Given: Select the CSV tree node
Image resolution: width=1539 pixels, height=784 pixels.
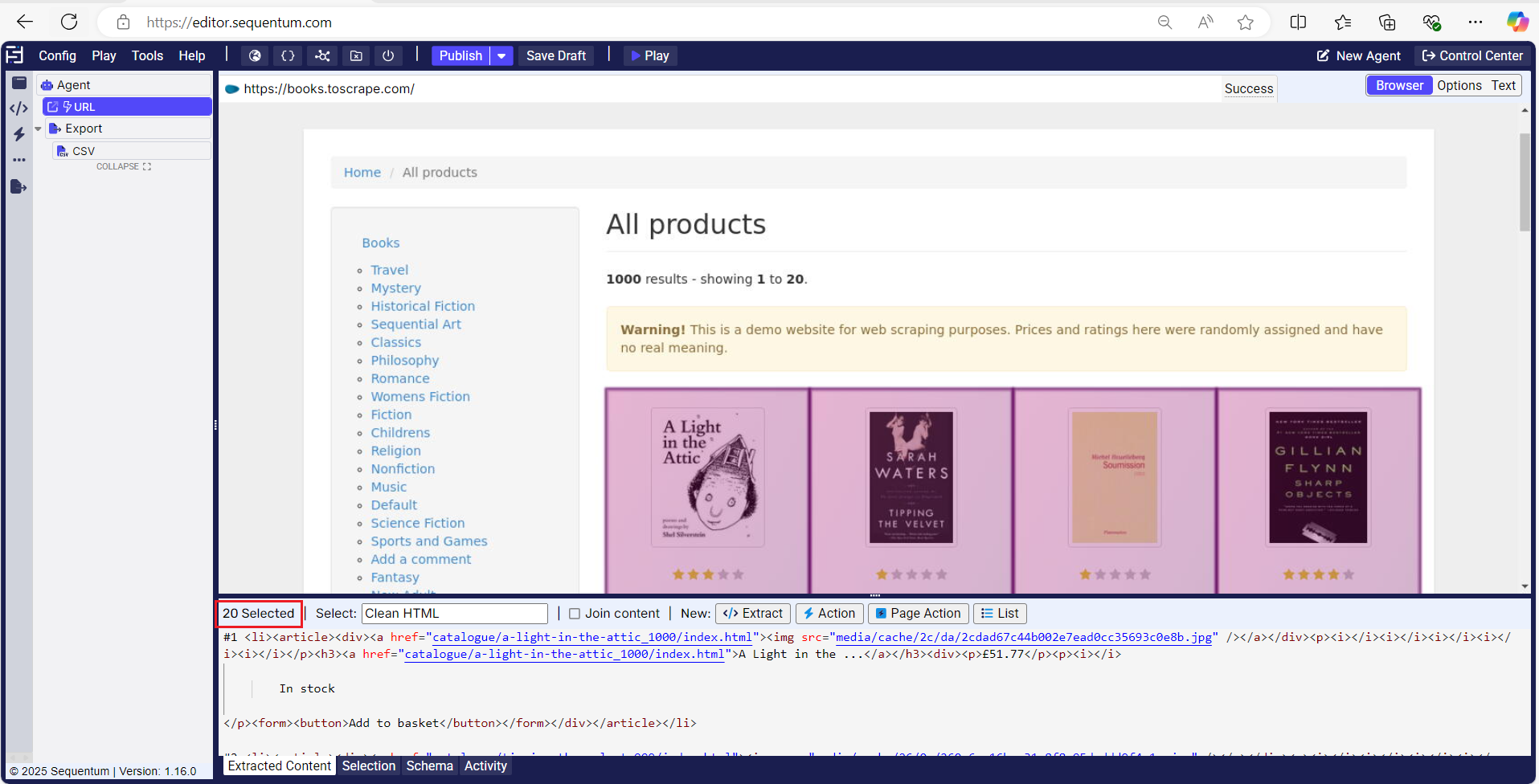Looking at the screenshot, I should tap(132, 151).
